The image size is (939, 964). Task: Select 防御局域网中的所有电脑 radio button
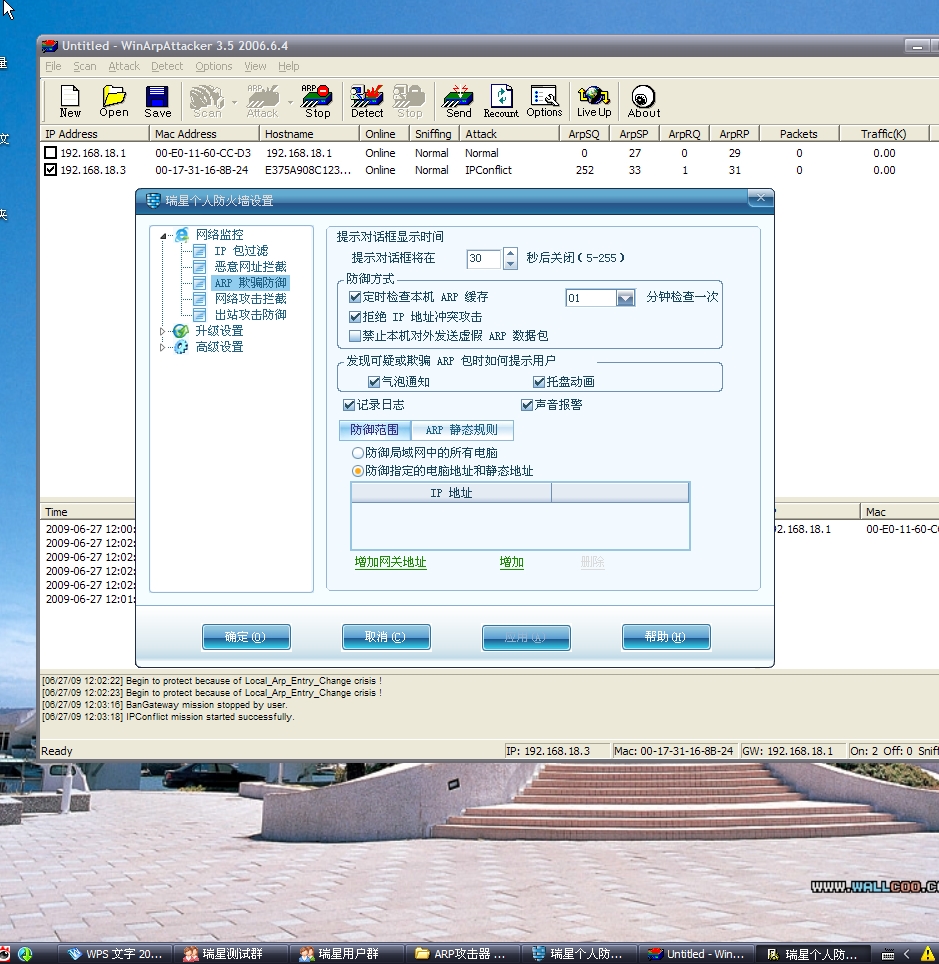358,453
